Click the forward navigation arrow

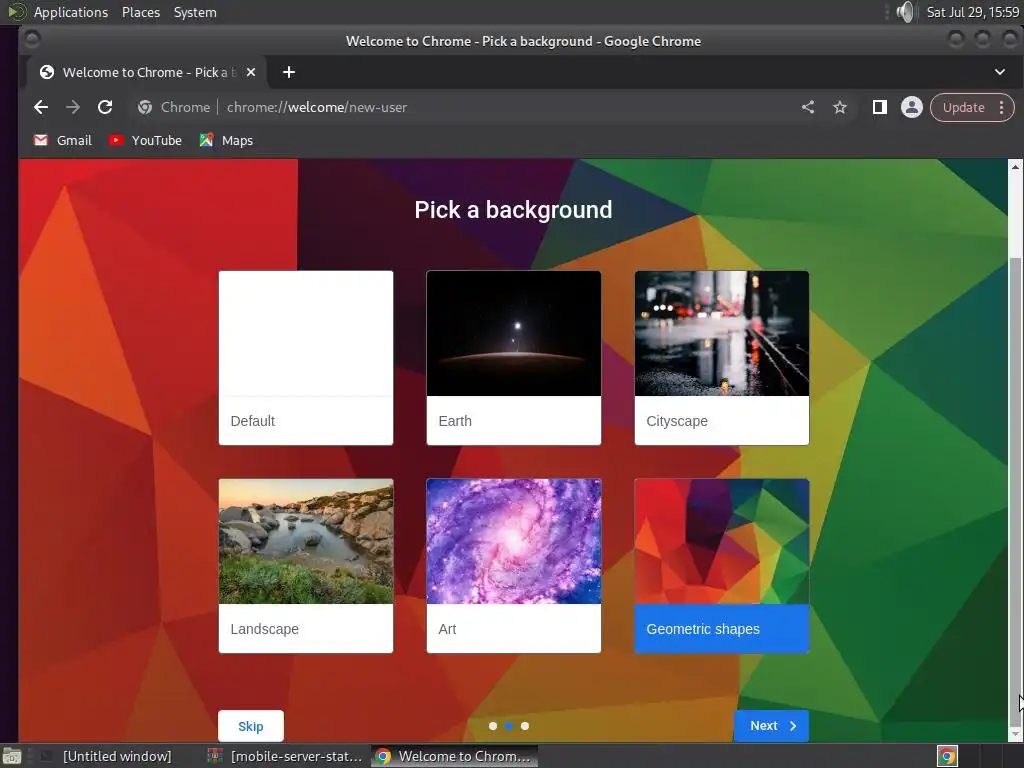(72, 107)
